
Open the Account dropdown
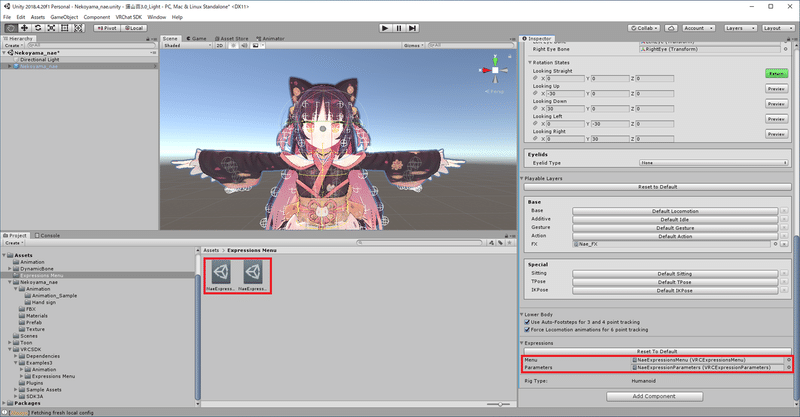point(698,28)
